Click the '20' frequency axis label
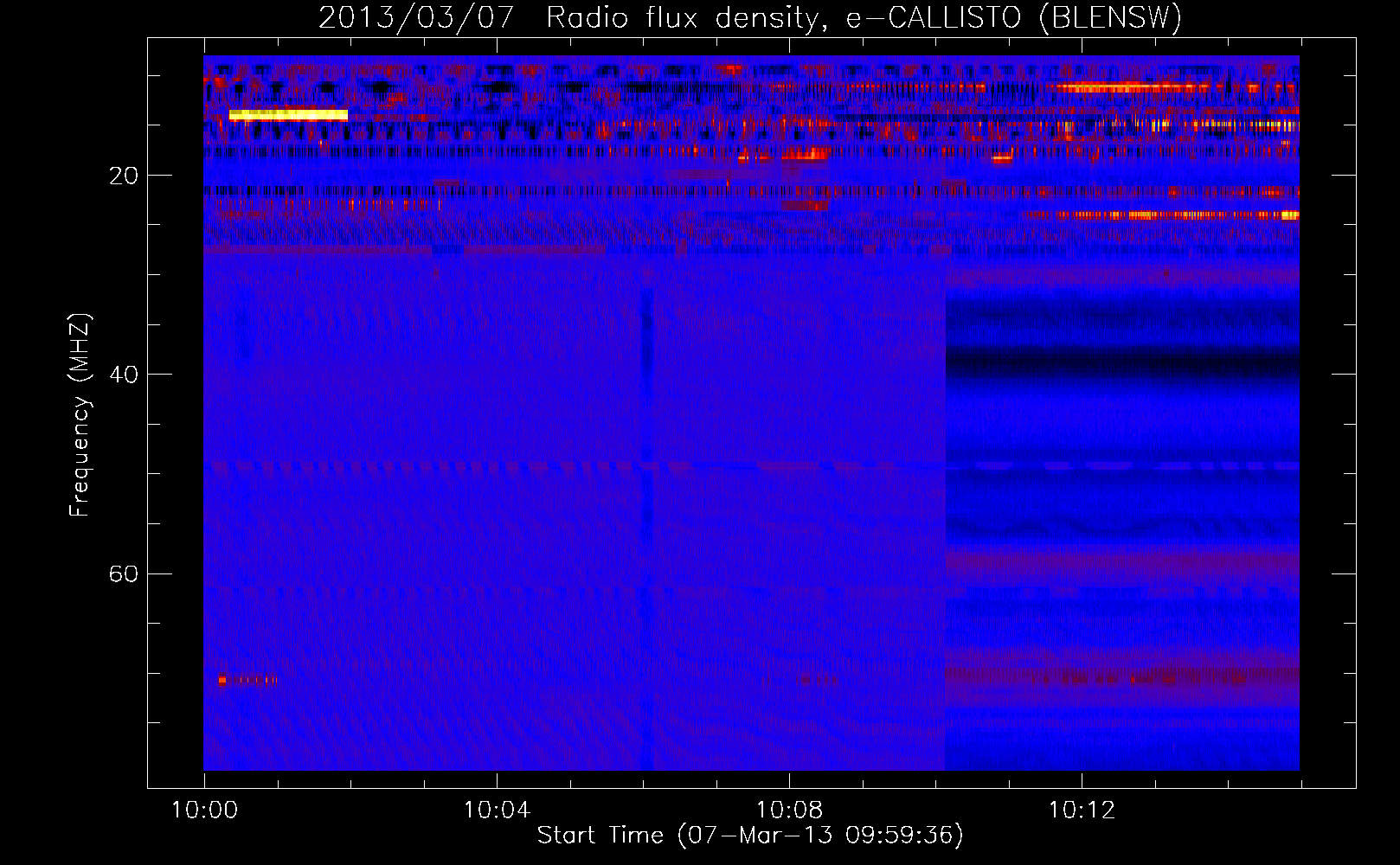 click(124, 176)
